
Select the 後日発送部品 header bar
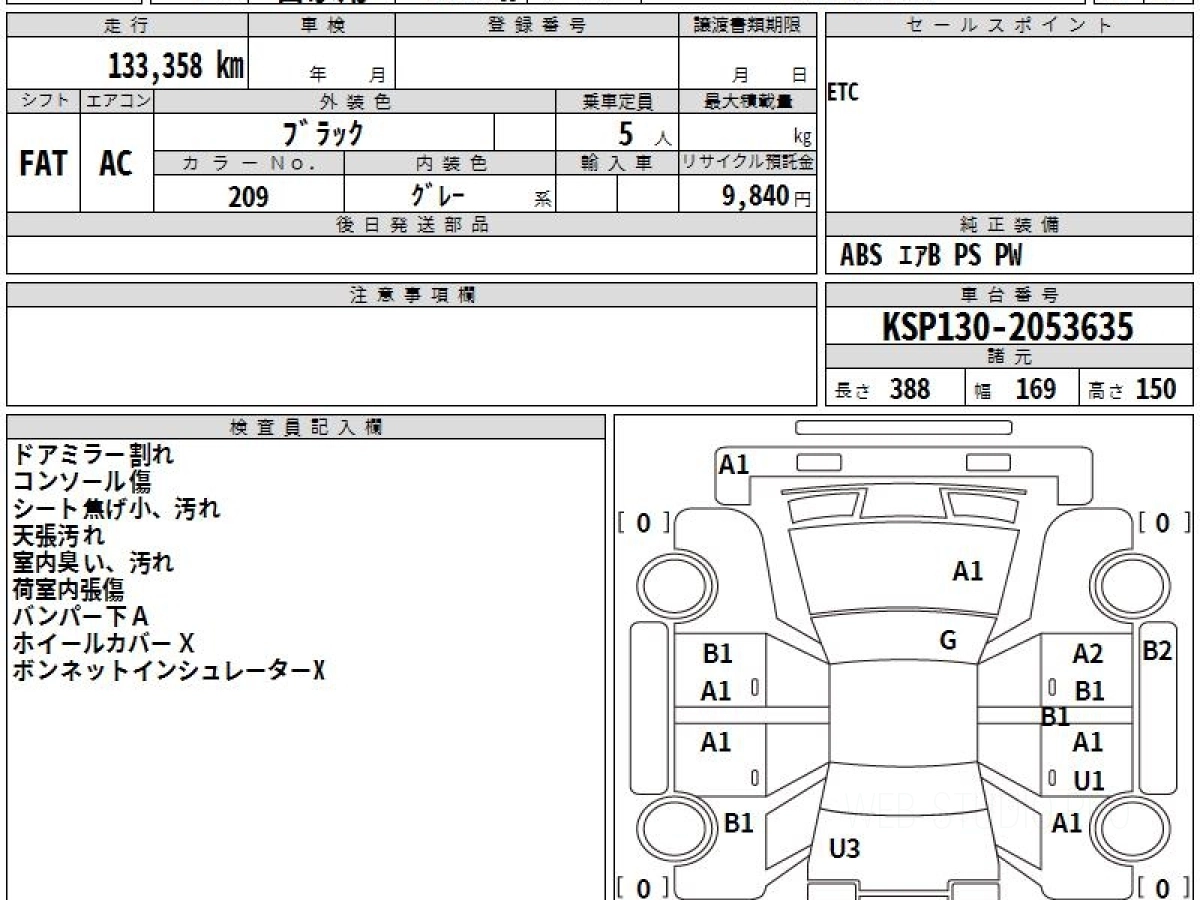tap(412, 225)
